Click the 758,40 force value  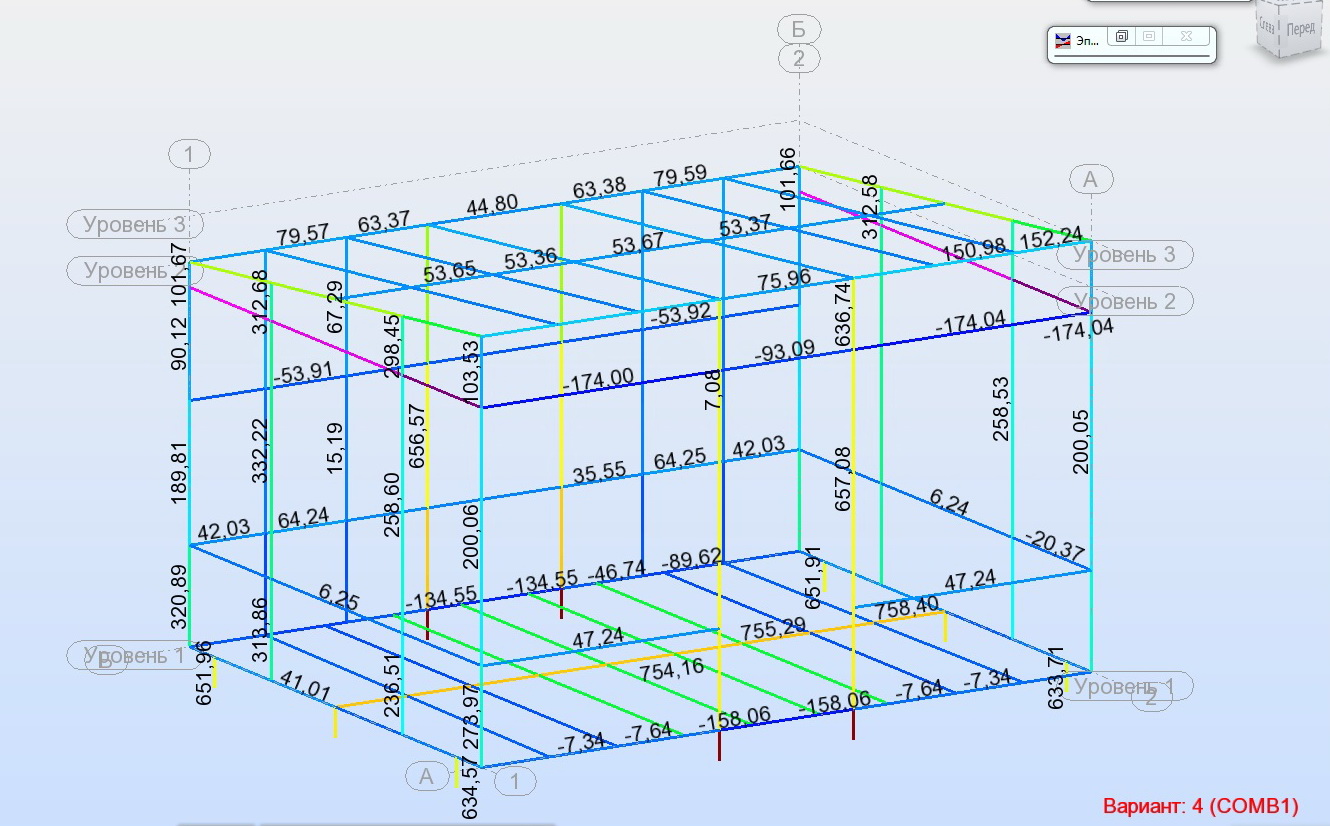pos(906,607)
